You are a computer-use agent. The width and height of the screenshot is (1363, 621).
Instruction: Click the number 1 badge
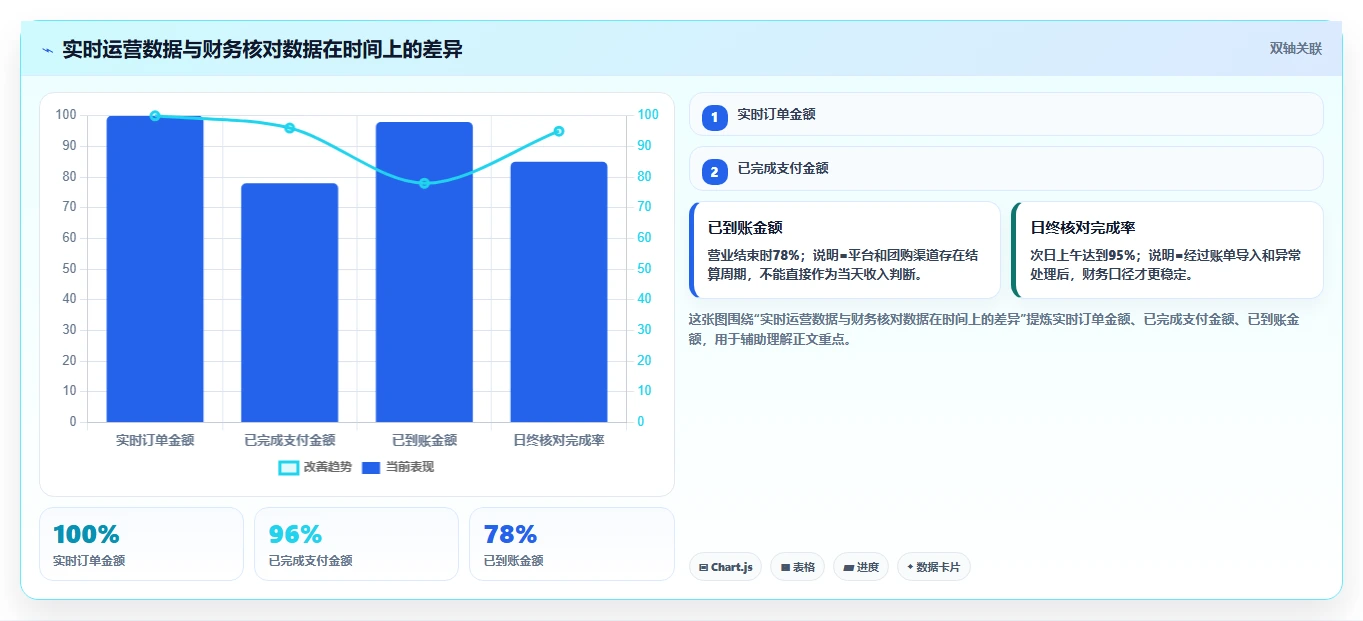pyautogui.click(x=714, y=118)
